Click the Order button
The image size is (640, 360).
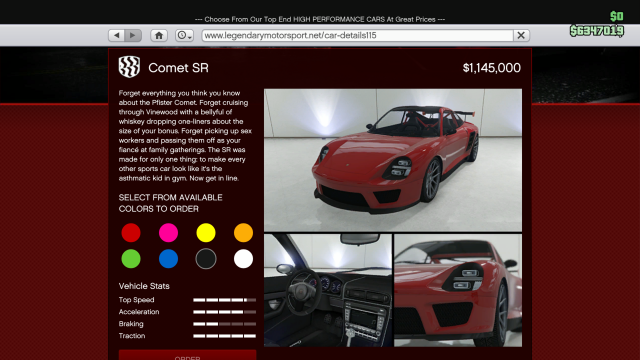187,355
